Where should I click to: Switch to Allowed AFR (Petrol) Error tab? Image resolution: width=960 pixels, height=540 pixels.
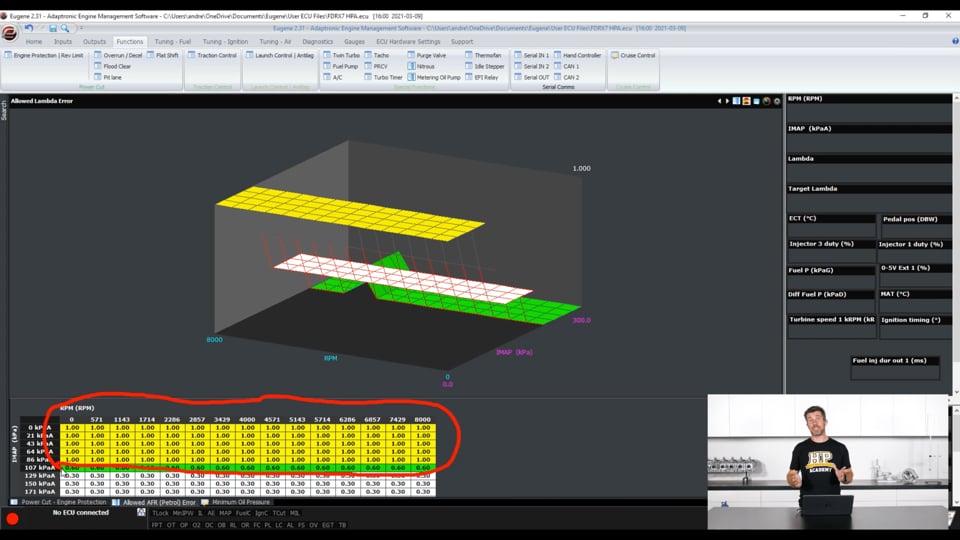154,502
